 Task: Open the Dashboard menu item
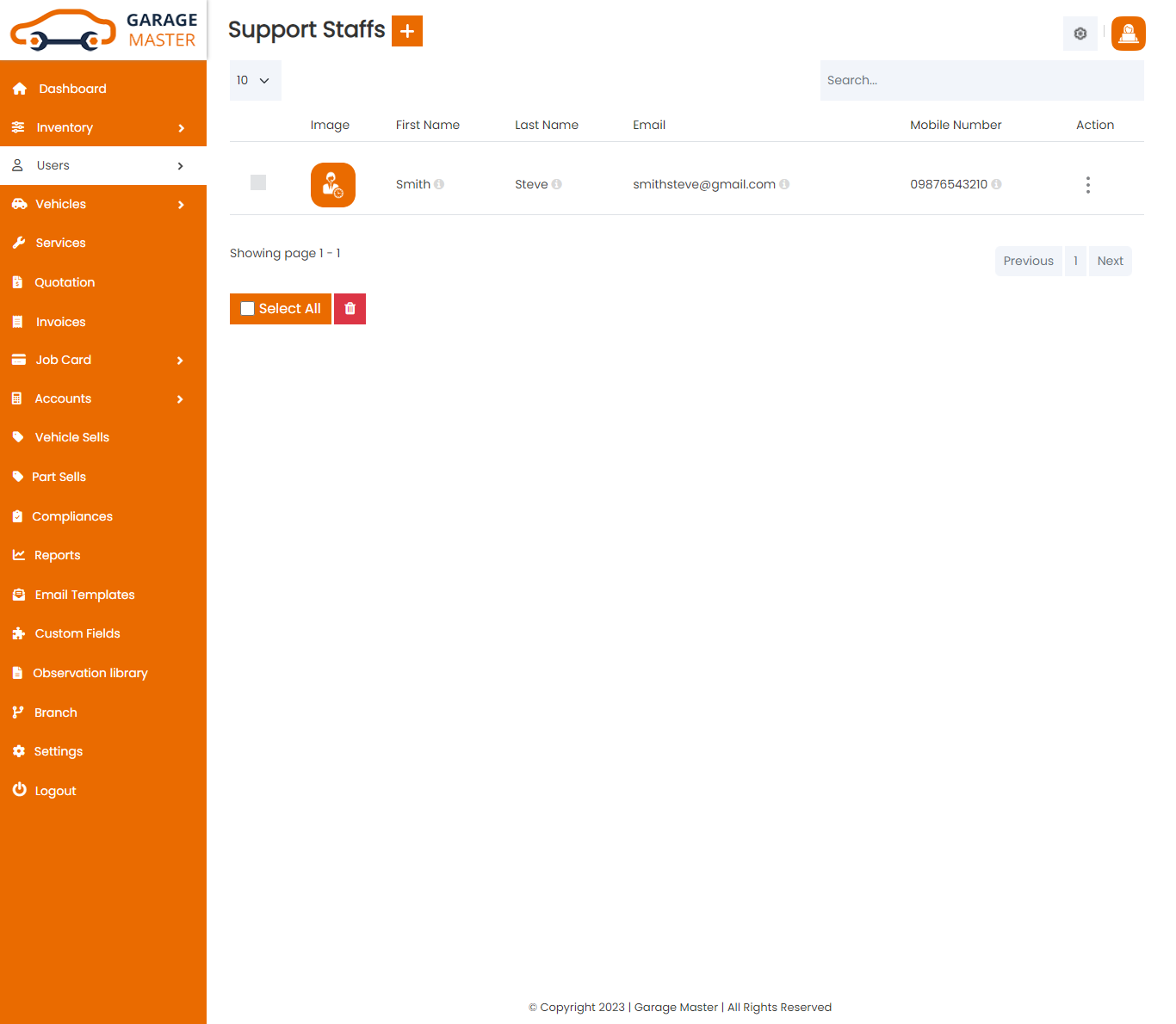click(x=72, y=89)
